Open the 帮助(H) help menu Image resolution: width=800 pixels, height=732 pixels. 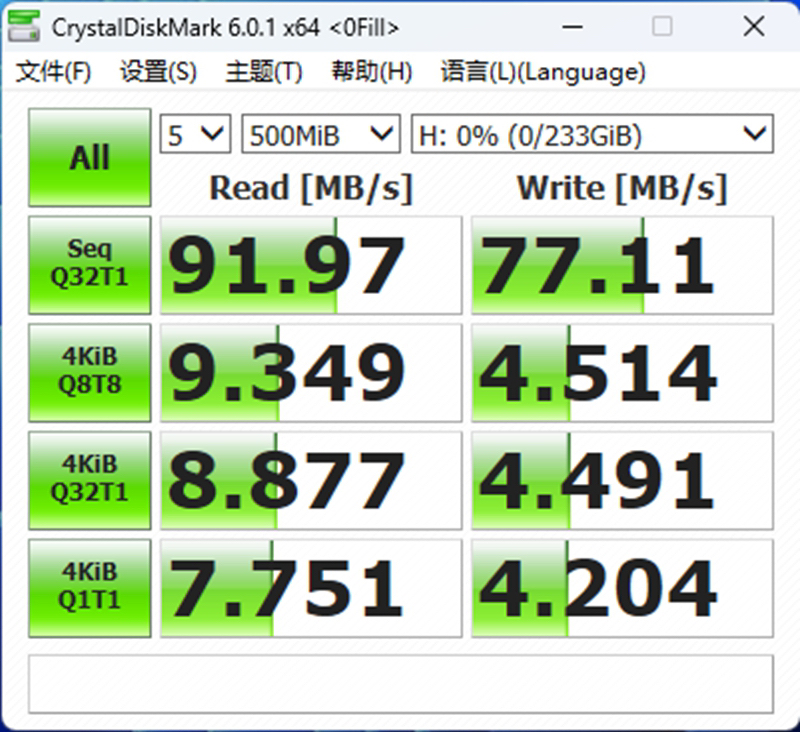[371, 72]
